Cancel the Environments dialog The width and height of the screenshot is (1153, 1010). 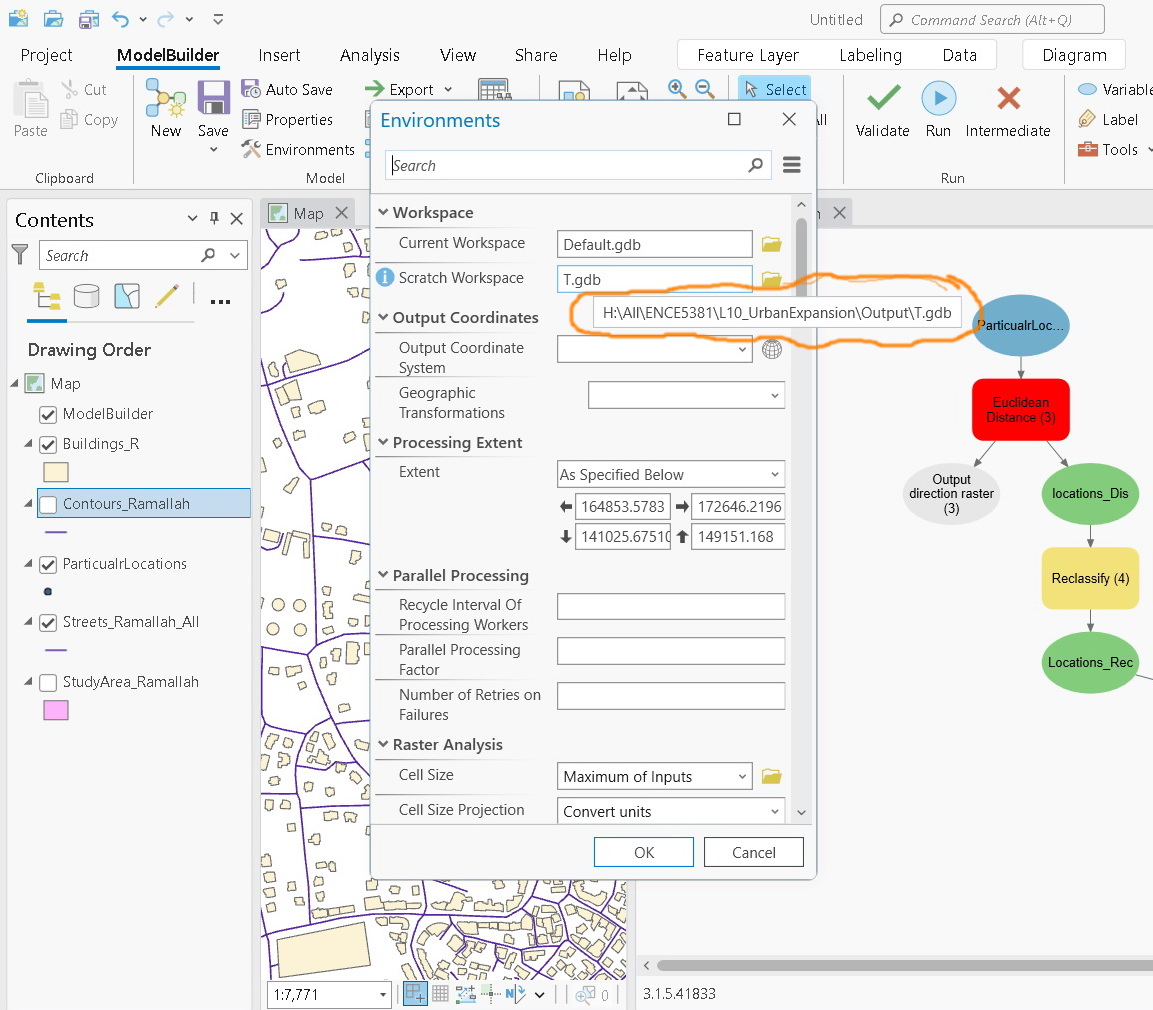[753, 852]
